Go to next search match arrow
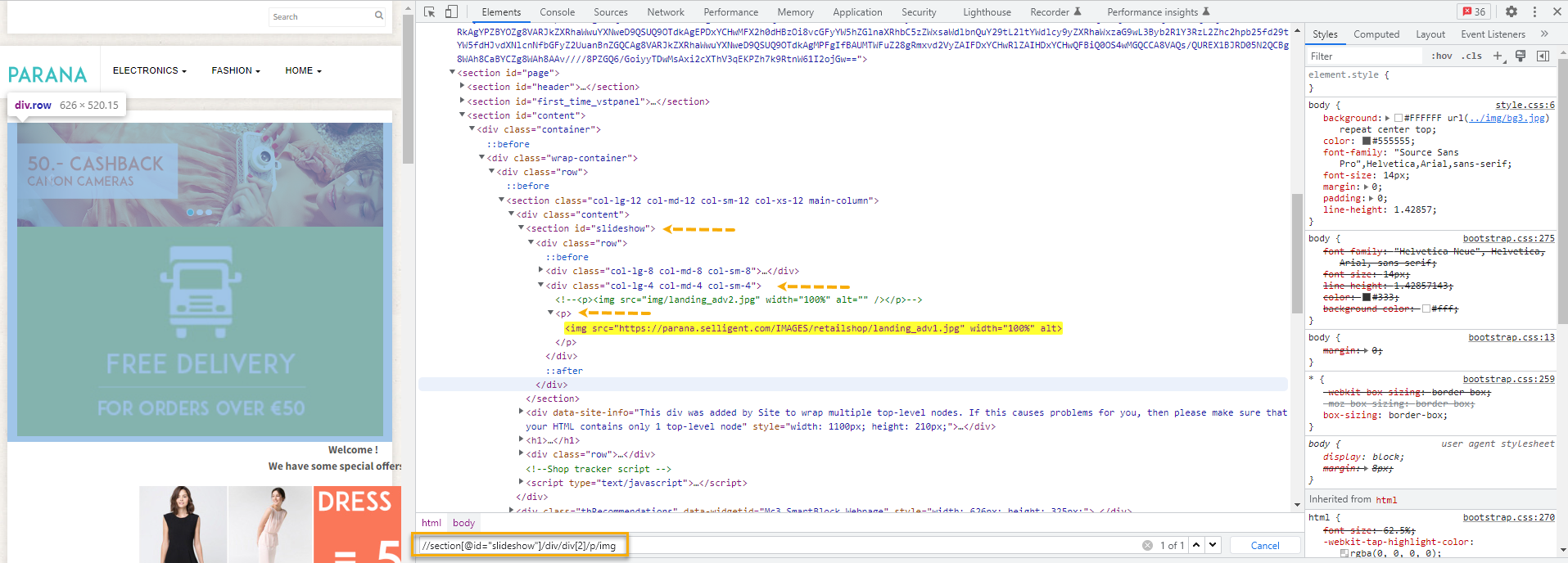 [1213, 545]
